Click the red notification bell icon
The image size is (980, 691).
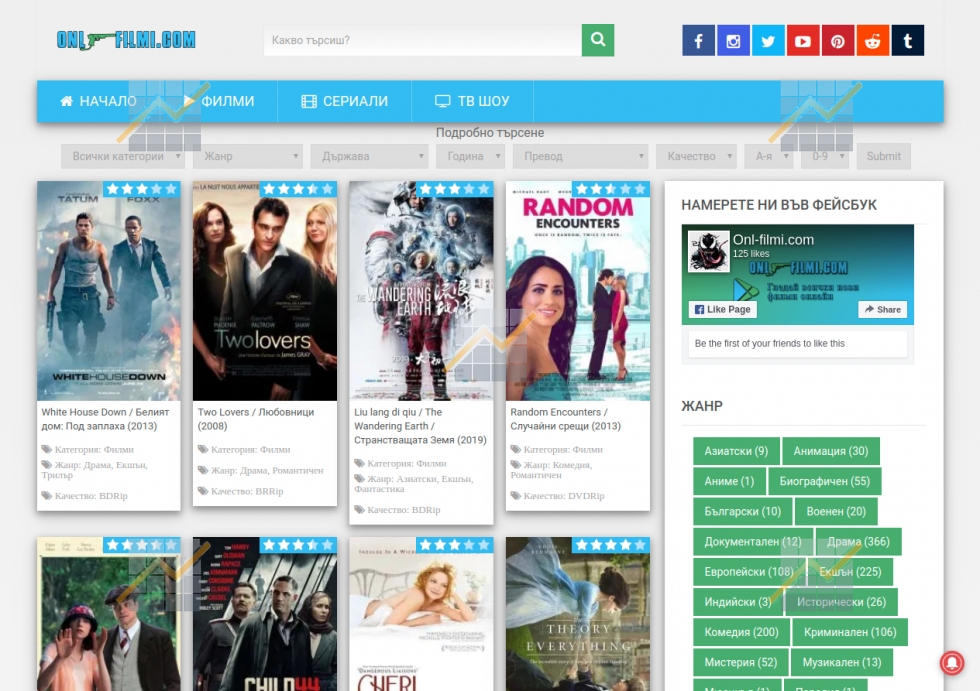(x=952, y=662)
